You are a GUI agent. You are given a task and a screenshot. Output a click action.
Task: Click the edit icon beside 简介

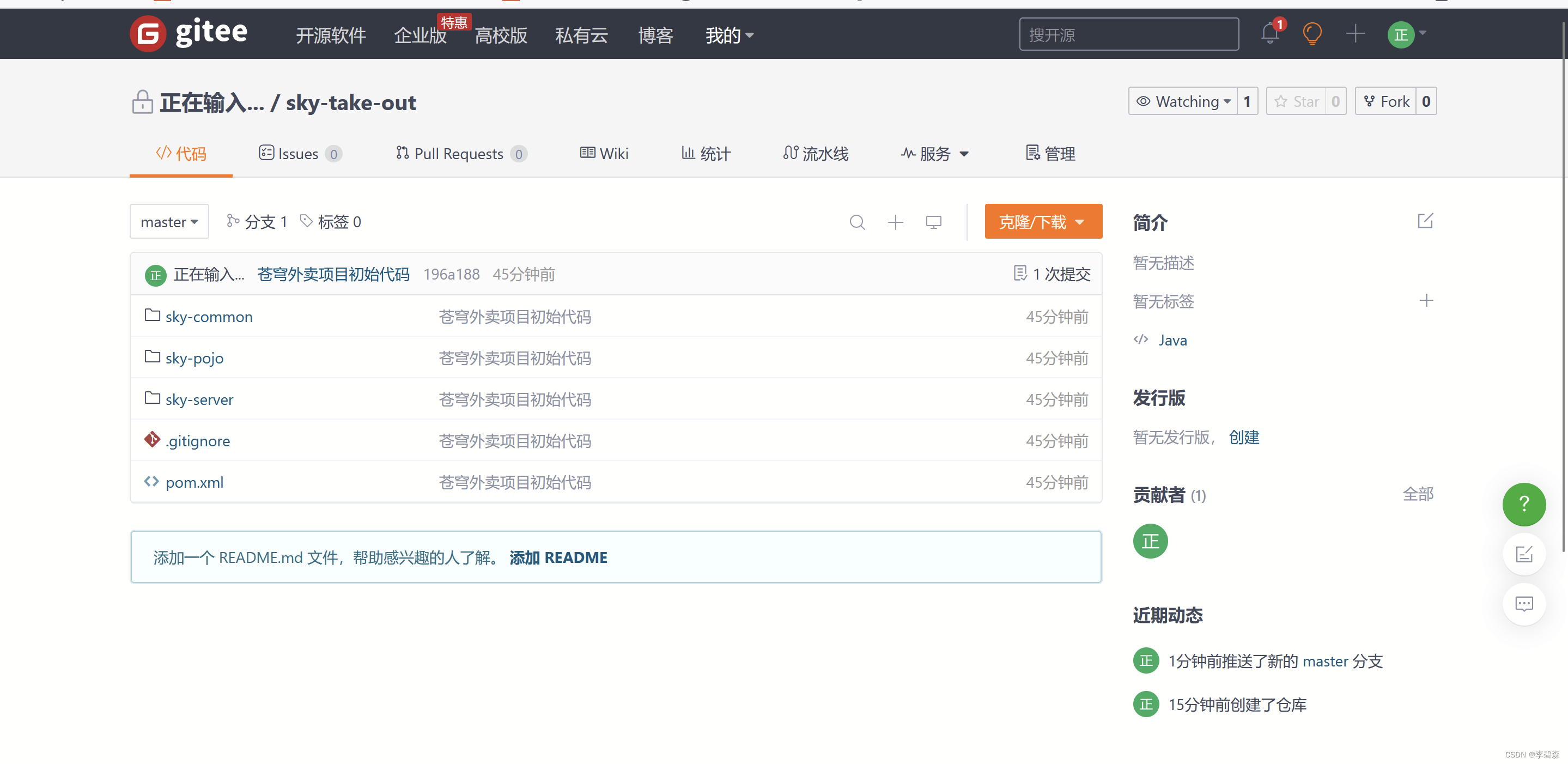1425,220
